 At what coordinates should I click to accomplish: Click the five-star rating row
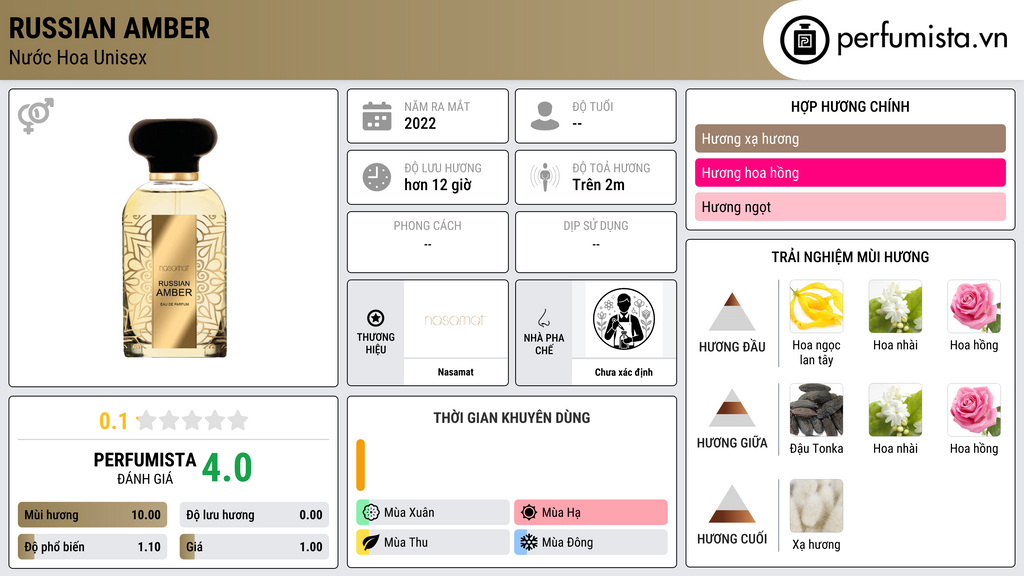tap(192, 420)
